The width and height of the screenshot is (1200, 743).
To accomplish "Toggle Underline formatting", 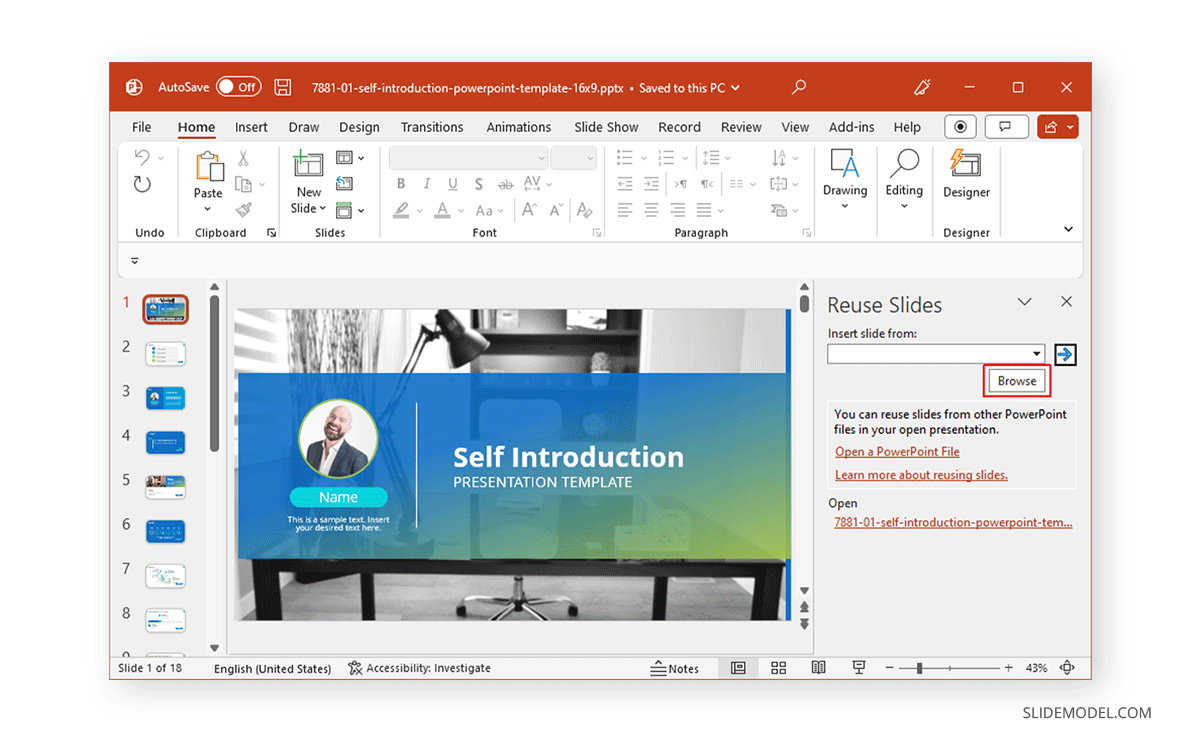I will pos(453,184).
